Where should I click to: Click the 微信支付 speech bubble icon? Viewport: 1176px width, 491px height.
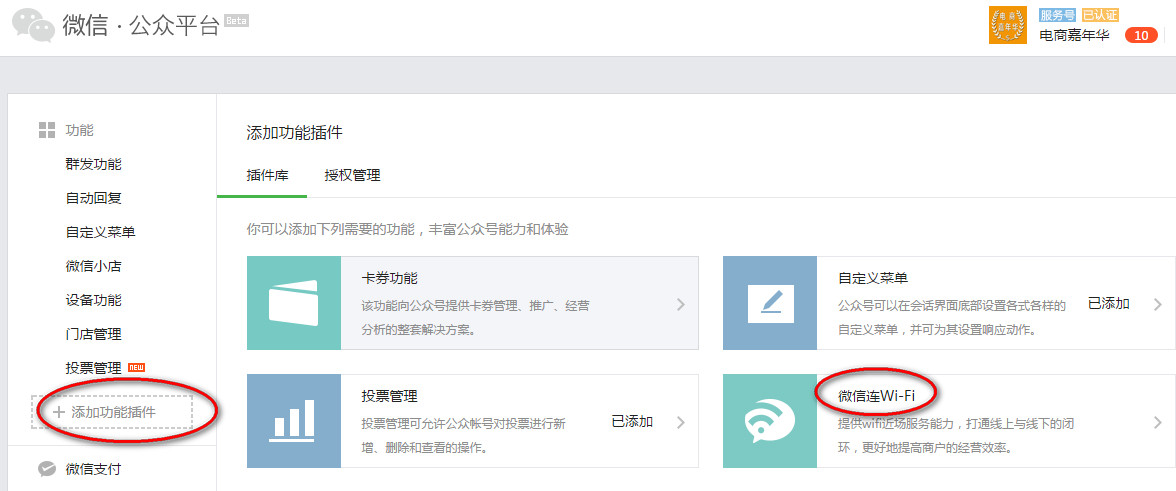point(46,469)
